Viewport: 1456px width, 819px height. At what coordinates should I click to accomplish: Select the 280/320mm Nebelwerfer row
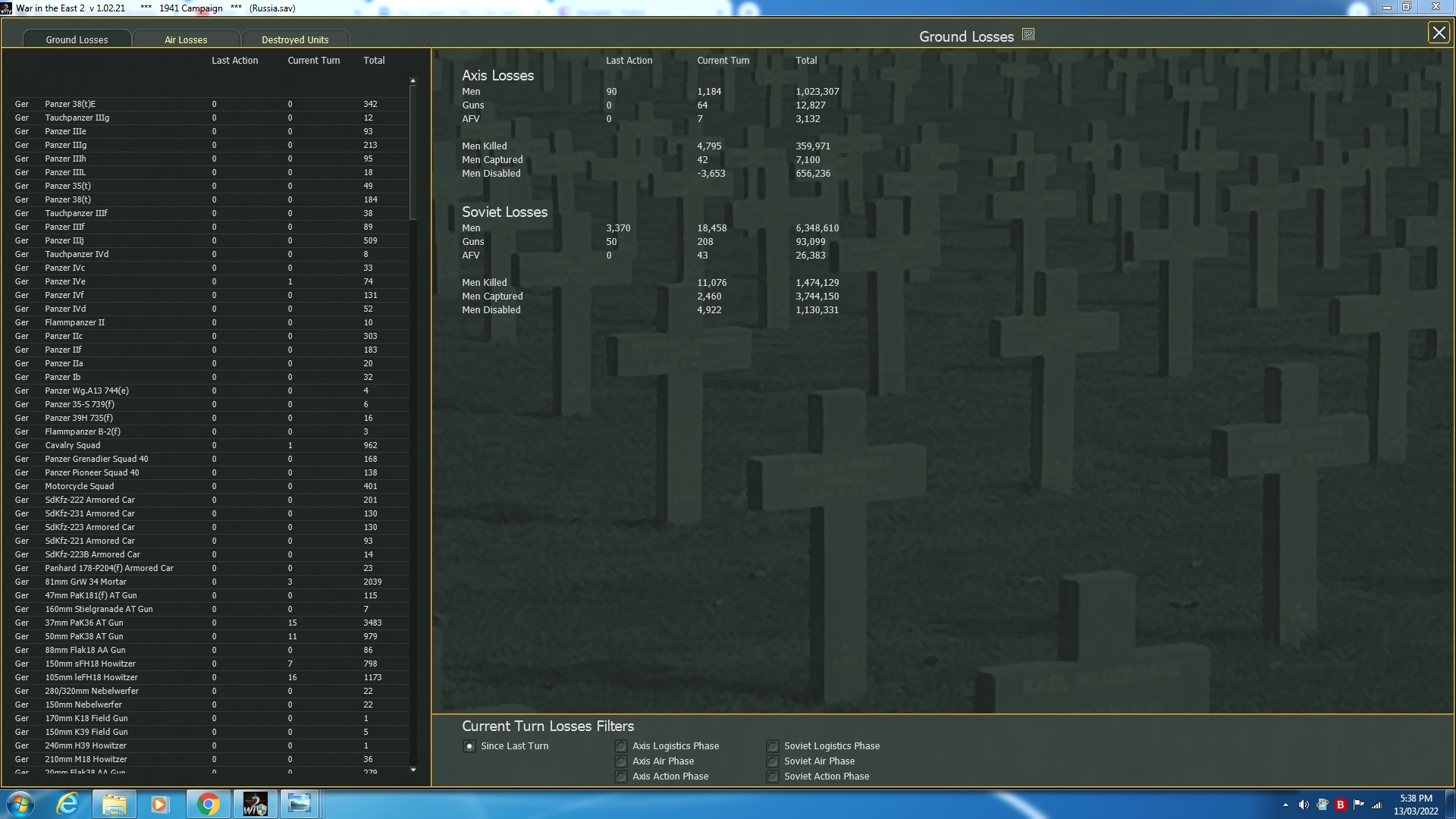(x=211, y=691)
